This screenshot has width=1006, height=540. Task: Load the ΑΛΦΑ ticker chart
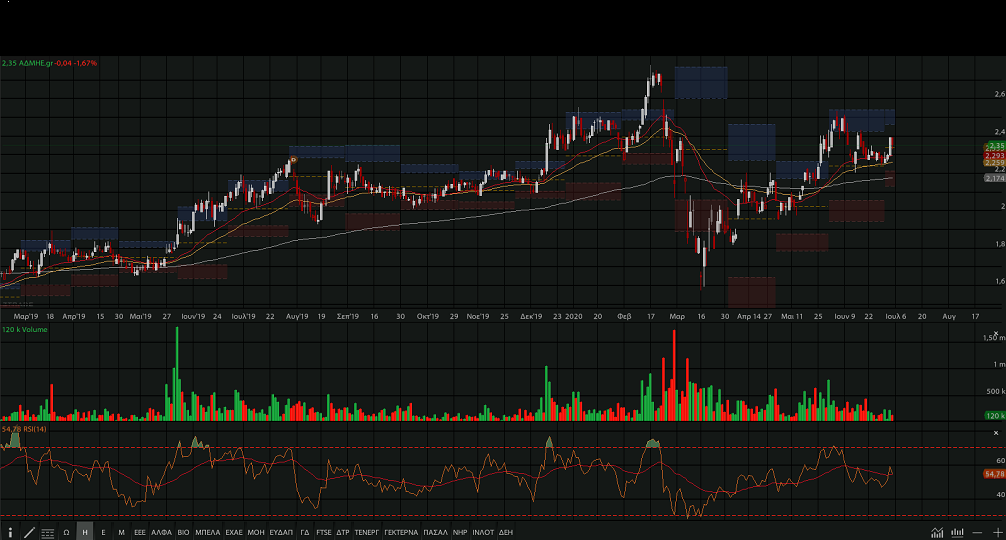162,533
